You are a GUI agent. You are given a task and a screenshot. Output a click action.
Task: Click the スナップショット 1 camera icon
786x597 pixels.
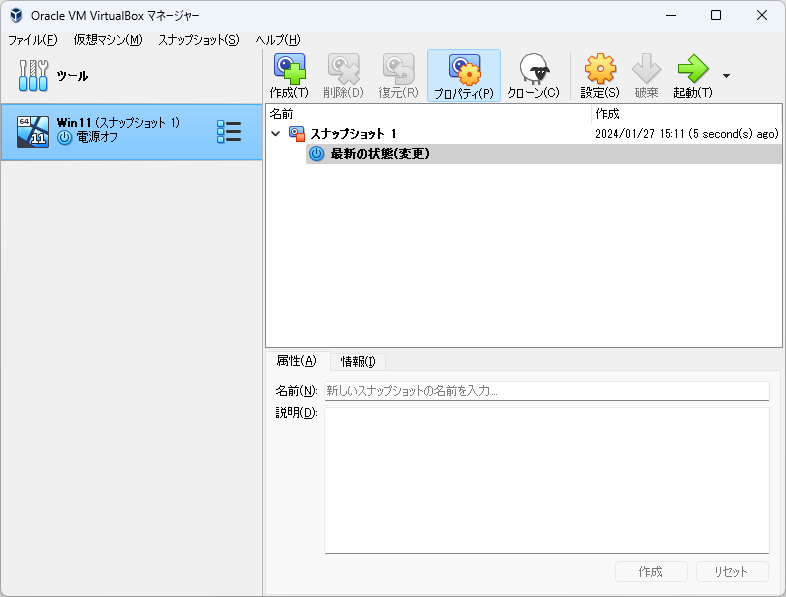pyautogui.click(x=297, y=134)
